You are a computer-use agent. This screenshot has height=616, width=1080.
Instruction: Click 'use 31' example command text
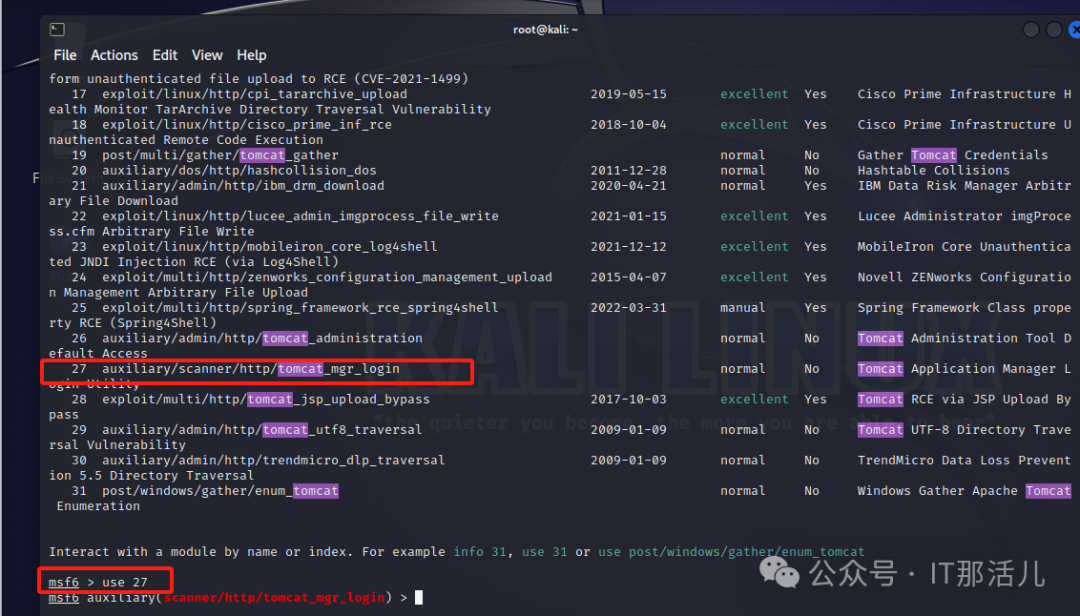tap(544, 552)
